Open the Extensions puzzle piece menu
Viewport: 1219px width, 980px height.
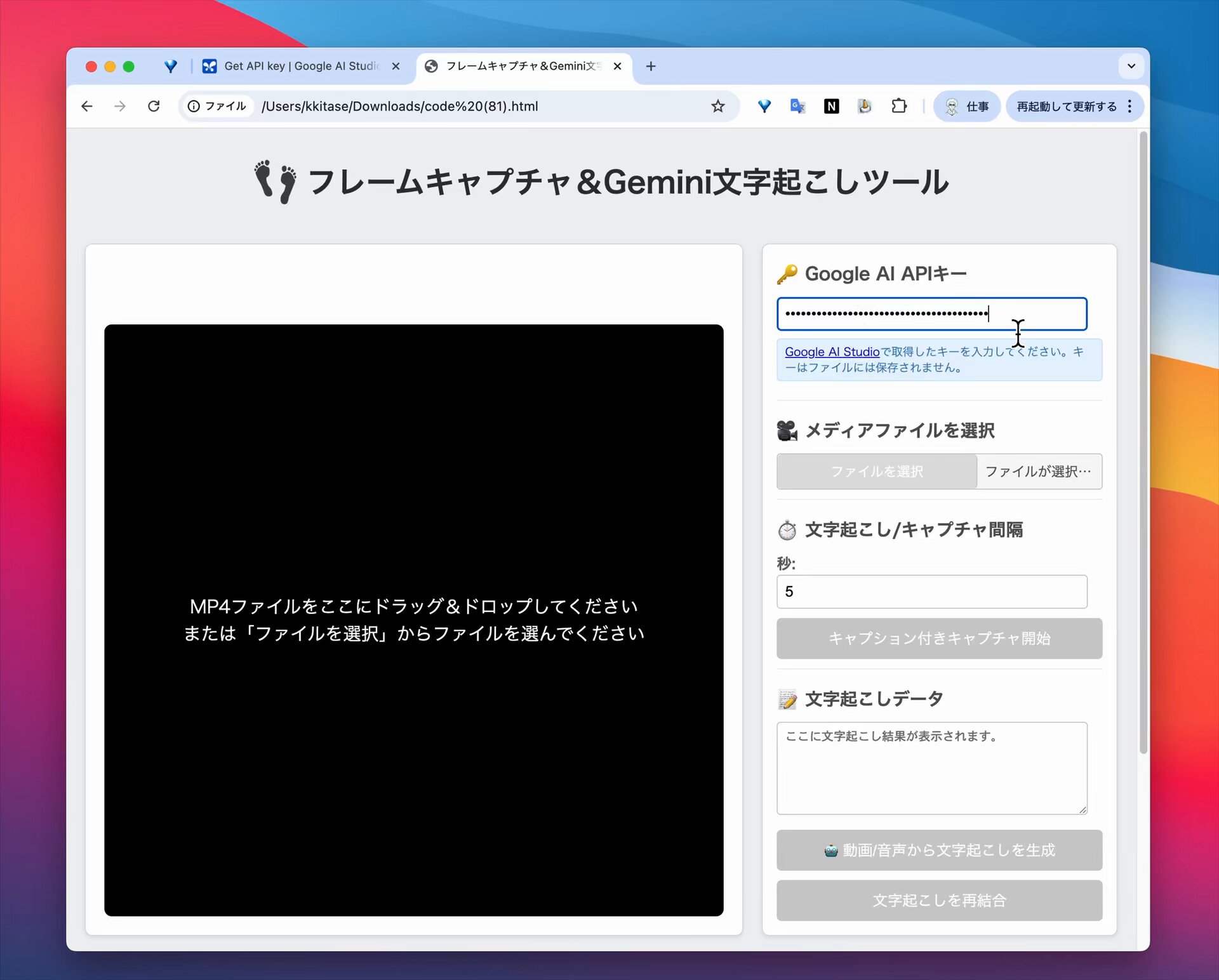(899, 106)
